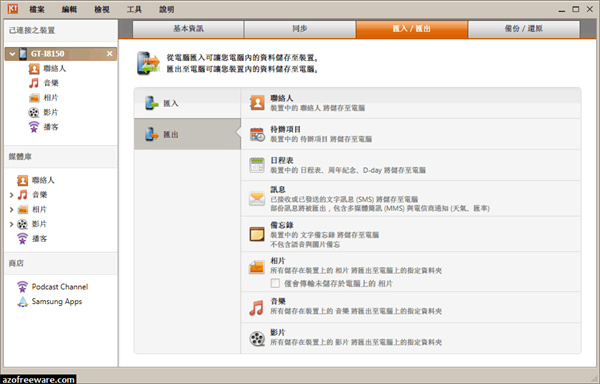Open the 編輯 menu

pos(69,9)
